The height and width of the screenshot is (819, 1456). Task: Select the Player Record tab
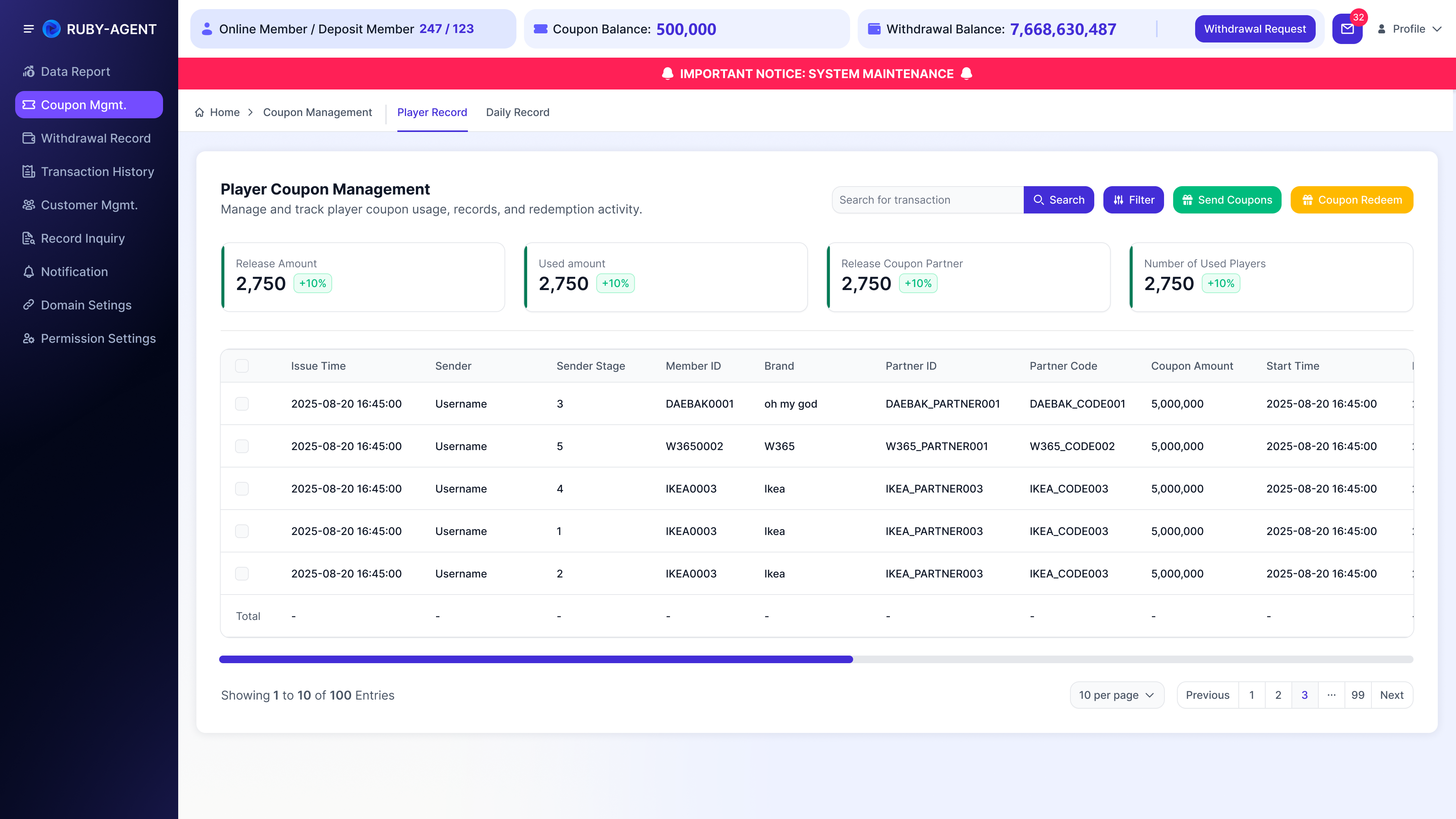coord(432,113)
